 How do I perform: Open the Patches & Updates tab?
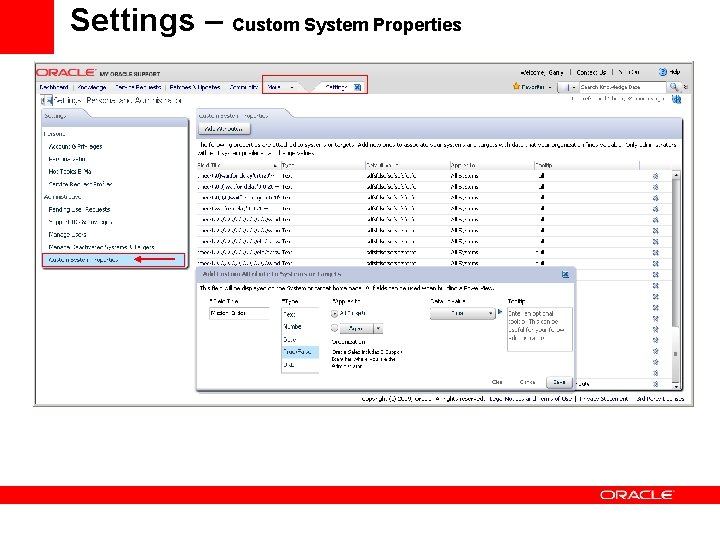pos(195,87)
